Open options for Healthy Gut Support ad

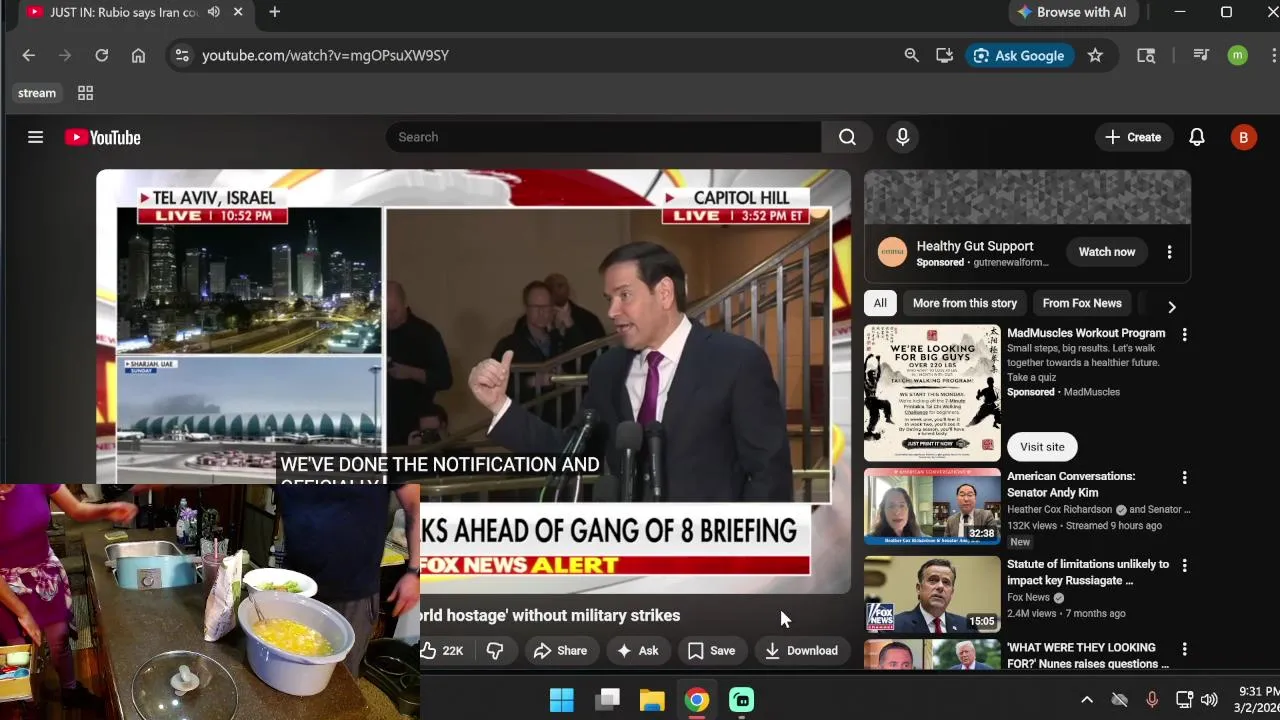coord(1169,252)
